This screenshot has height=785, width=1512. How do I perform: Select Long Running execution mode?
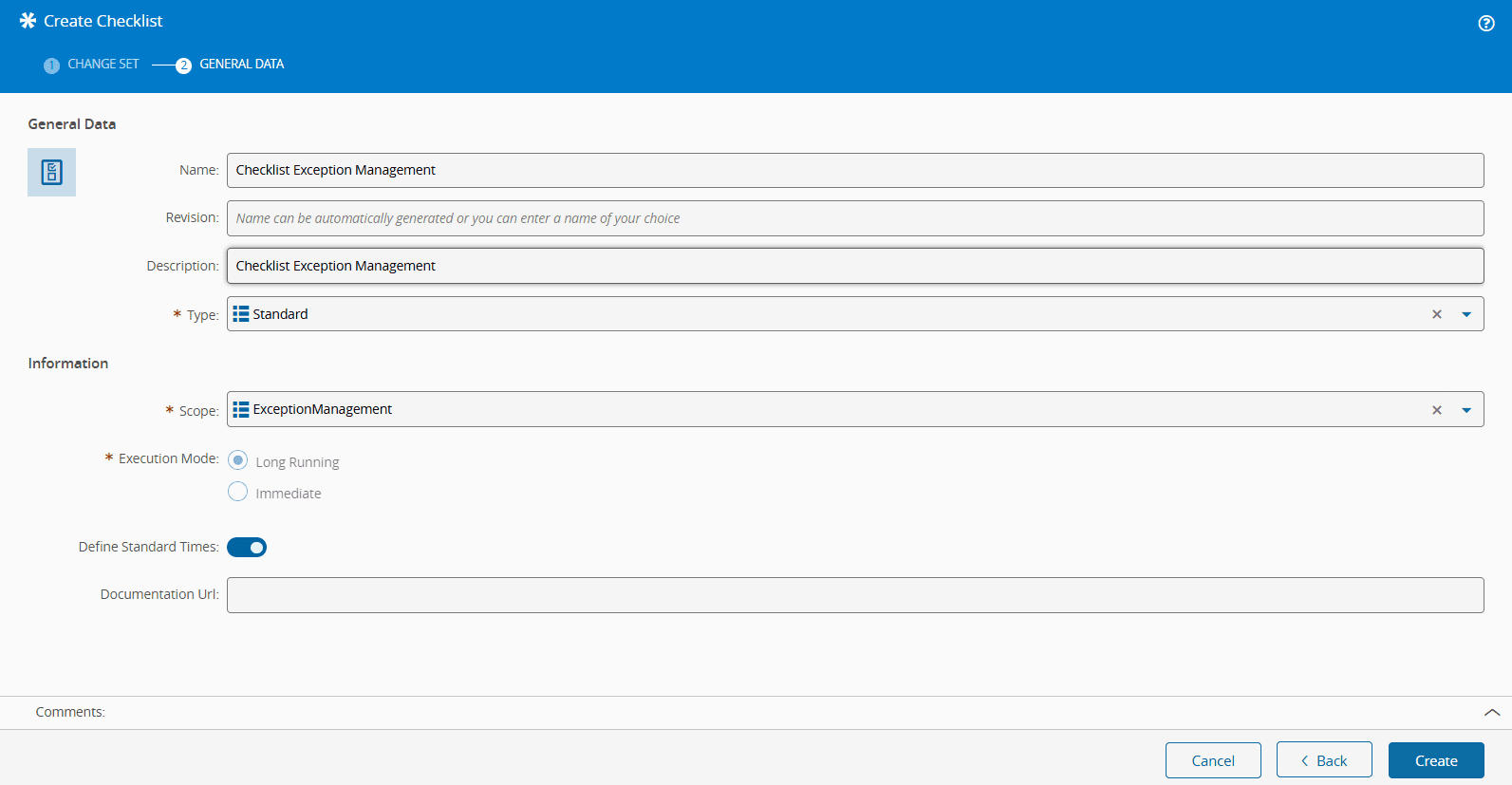(238, 460)
